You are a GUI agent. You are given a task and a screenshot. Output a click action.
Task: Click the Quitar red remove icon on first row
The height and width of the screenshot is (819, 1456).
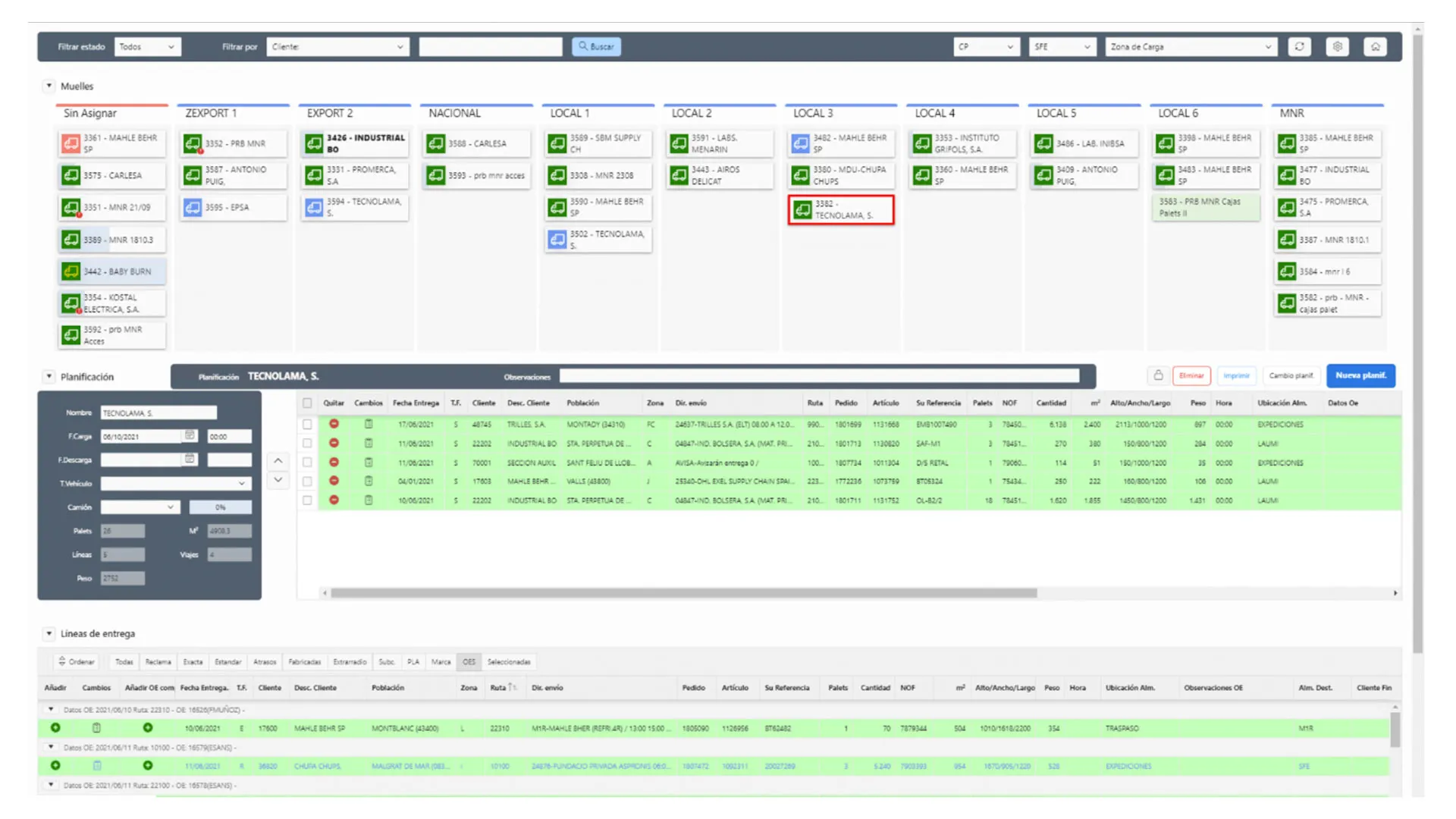334,425
